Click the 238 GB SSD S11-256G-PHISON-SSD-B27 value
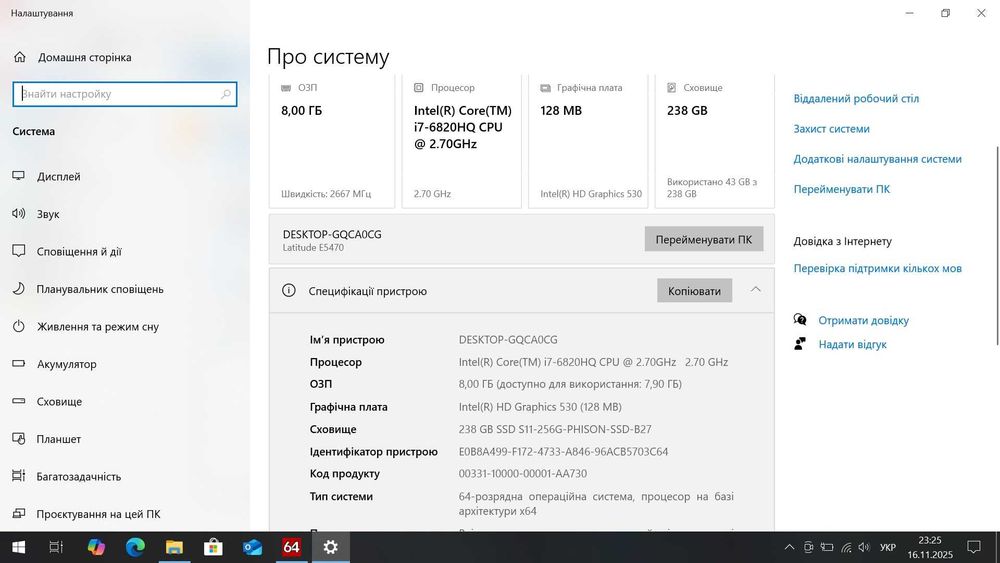 click(555, 429)
